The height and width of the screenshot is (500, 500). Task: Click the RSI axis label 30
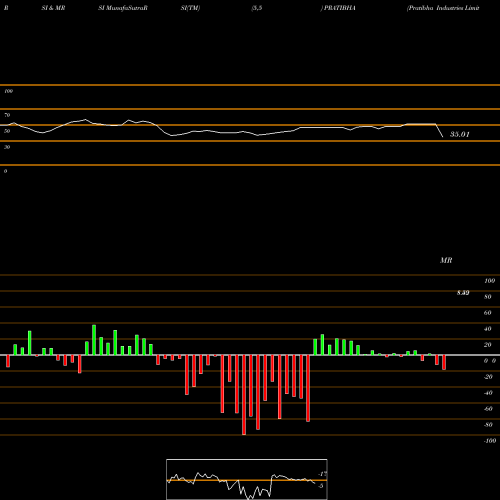(7, 147)
